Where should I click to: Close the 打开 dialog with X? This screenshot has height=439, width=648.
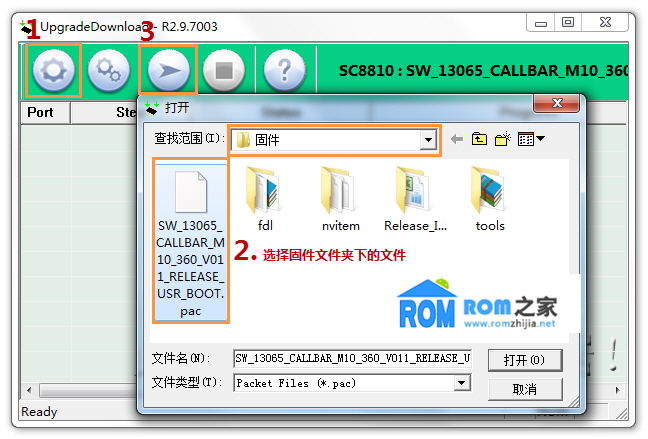click(x=557, y=103)
